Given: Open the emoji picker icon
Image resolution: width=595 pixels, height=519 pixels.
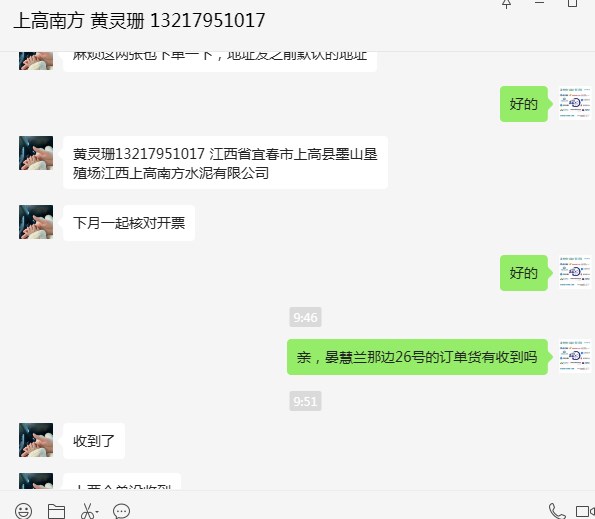Looking at the screenshot, I should [24, 511].
